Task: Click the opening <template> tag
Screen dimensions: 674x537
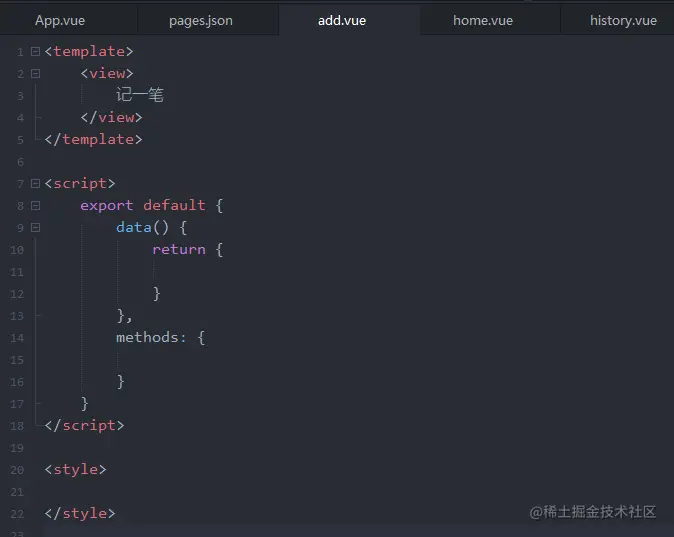Action: point(89,52)
